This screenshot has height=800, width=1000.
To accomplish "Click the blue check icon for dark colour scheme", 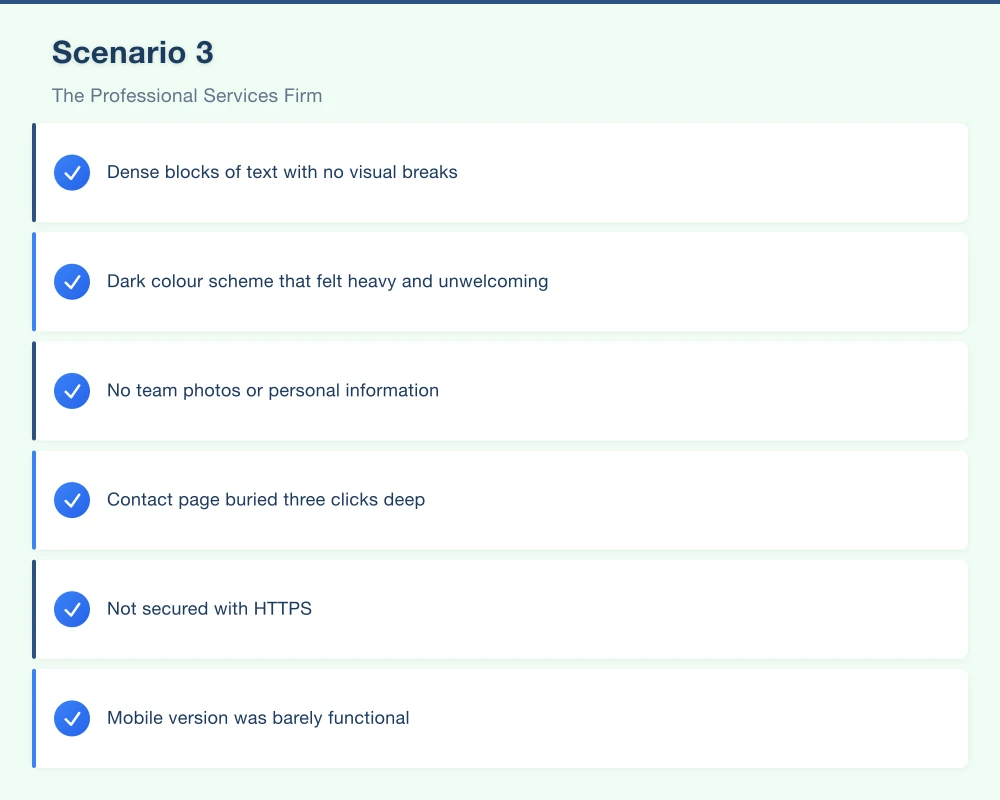I will (71, 281).
